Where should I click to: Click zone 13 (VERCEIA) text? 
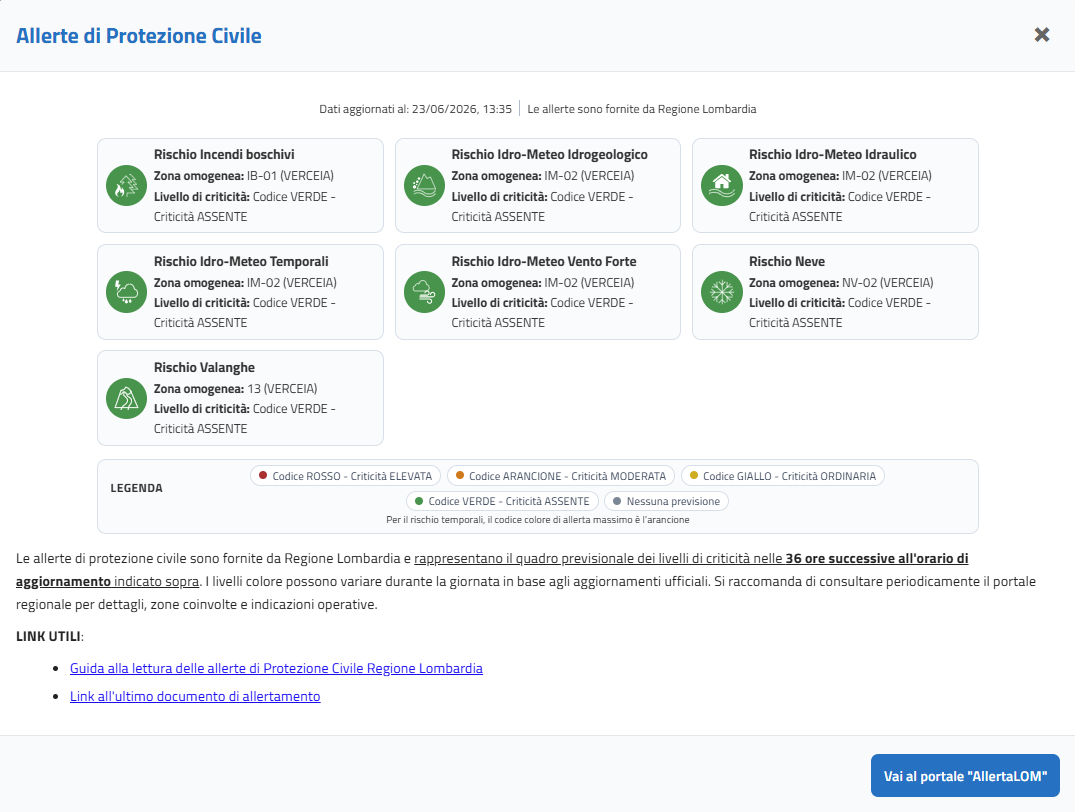click(282, 389)
